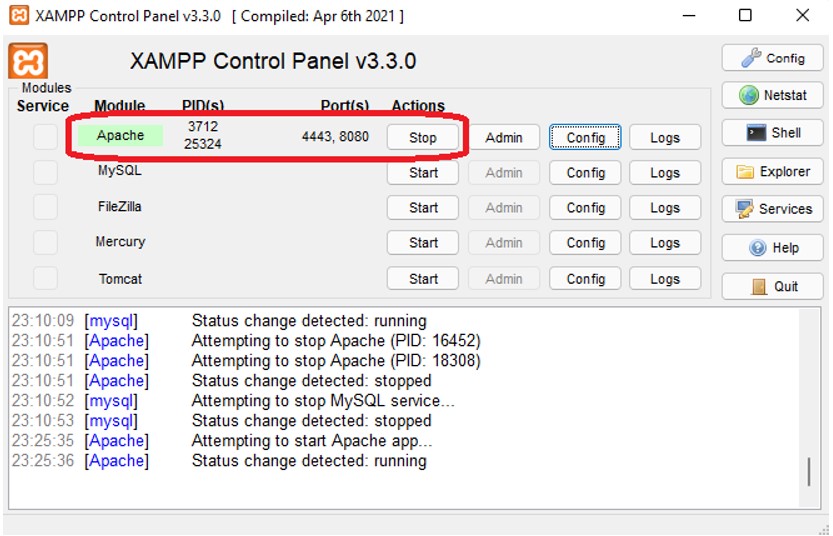Open Services via the services icon
833x536 pixels.
coord(772,209)
